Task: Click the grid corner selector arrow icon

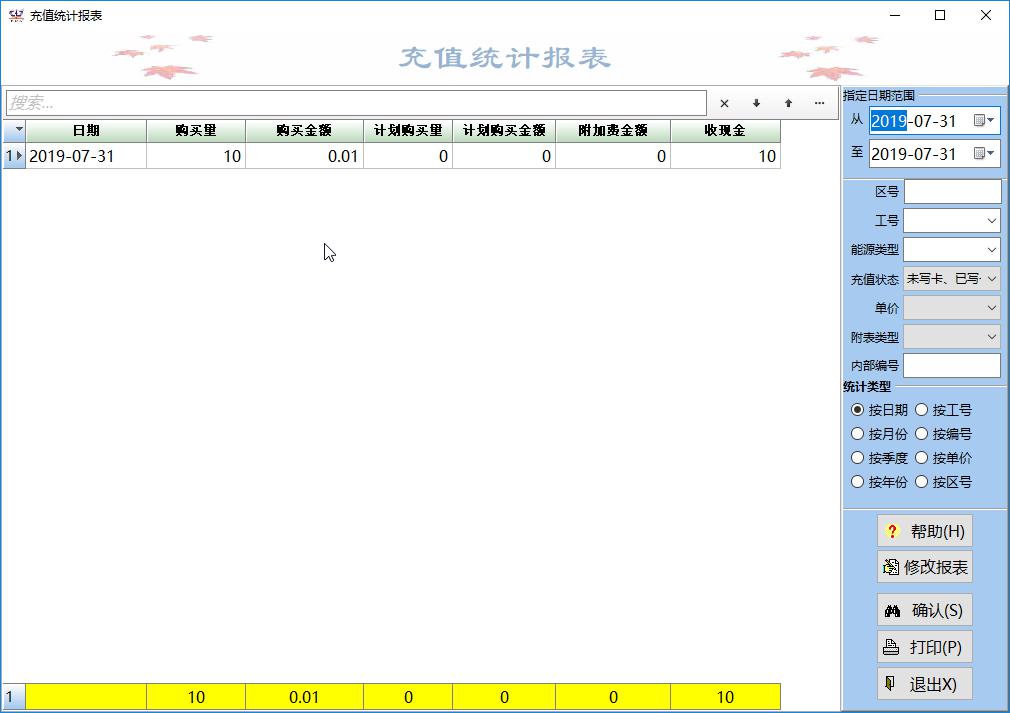Action: click(x=14, y=131)
